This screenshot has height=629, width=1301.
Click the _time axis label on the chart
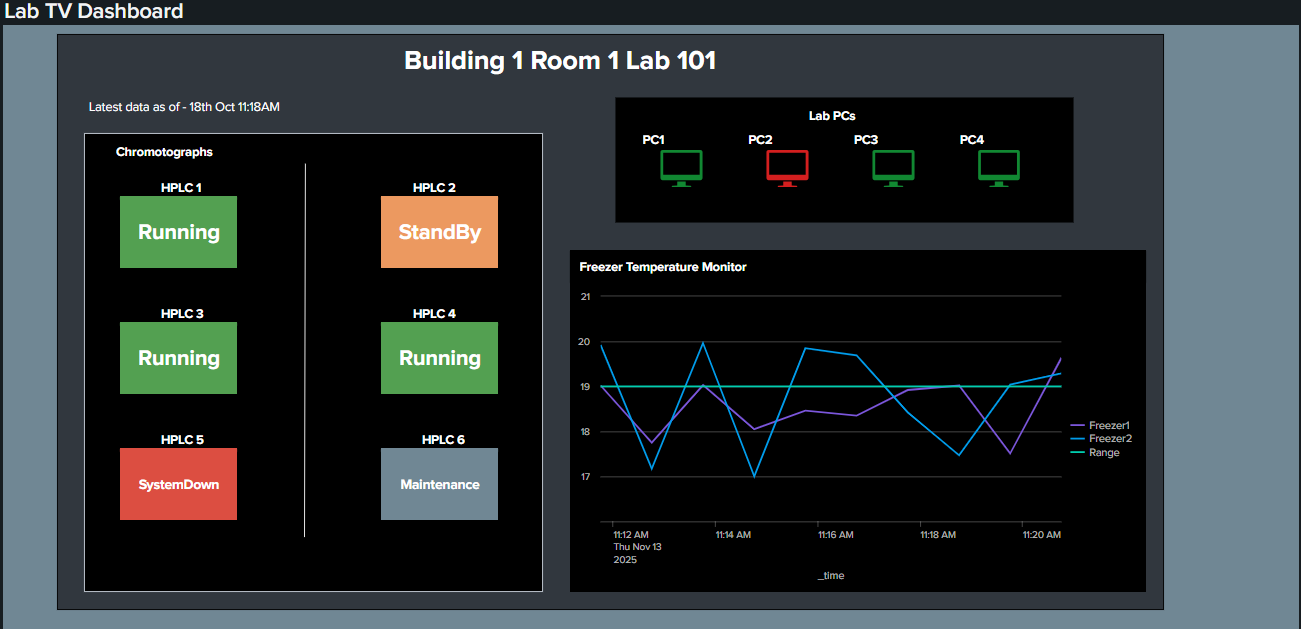pos(831,575)
